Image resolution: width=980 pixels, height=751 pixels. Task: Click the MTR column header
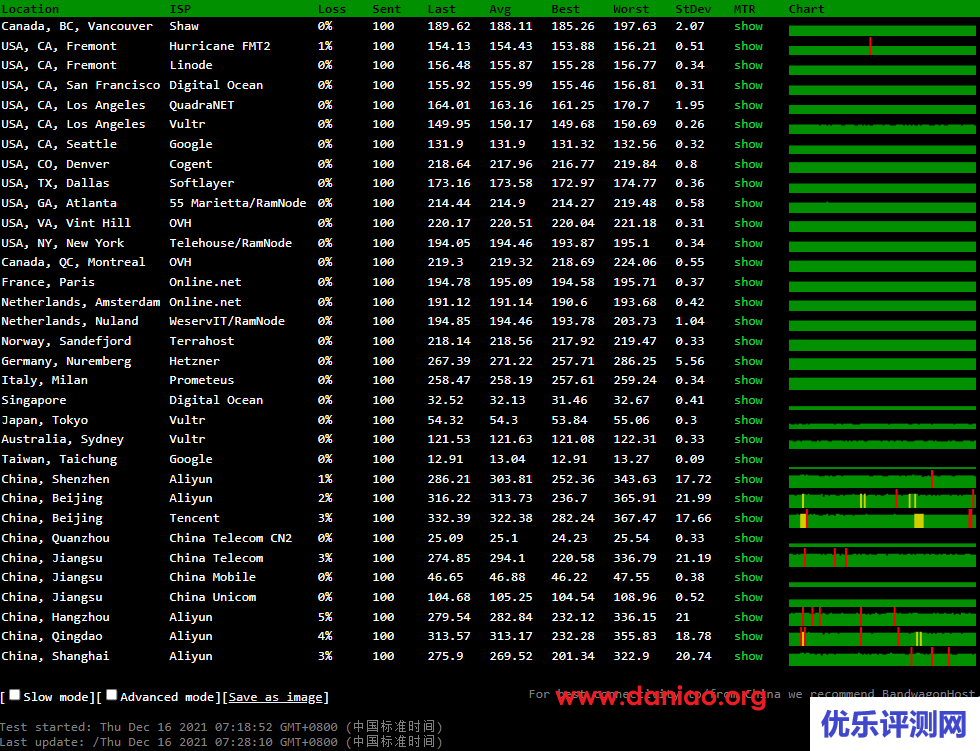[744, 9]
